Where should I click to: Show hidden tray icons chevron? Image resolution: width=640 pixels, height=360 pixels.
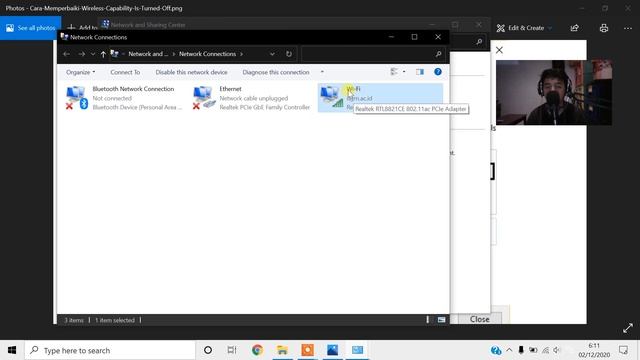(x=509, y=350)
